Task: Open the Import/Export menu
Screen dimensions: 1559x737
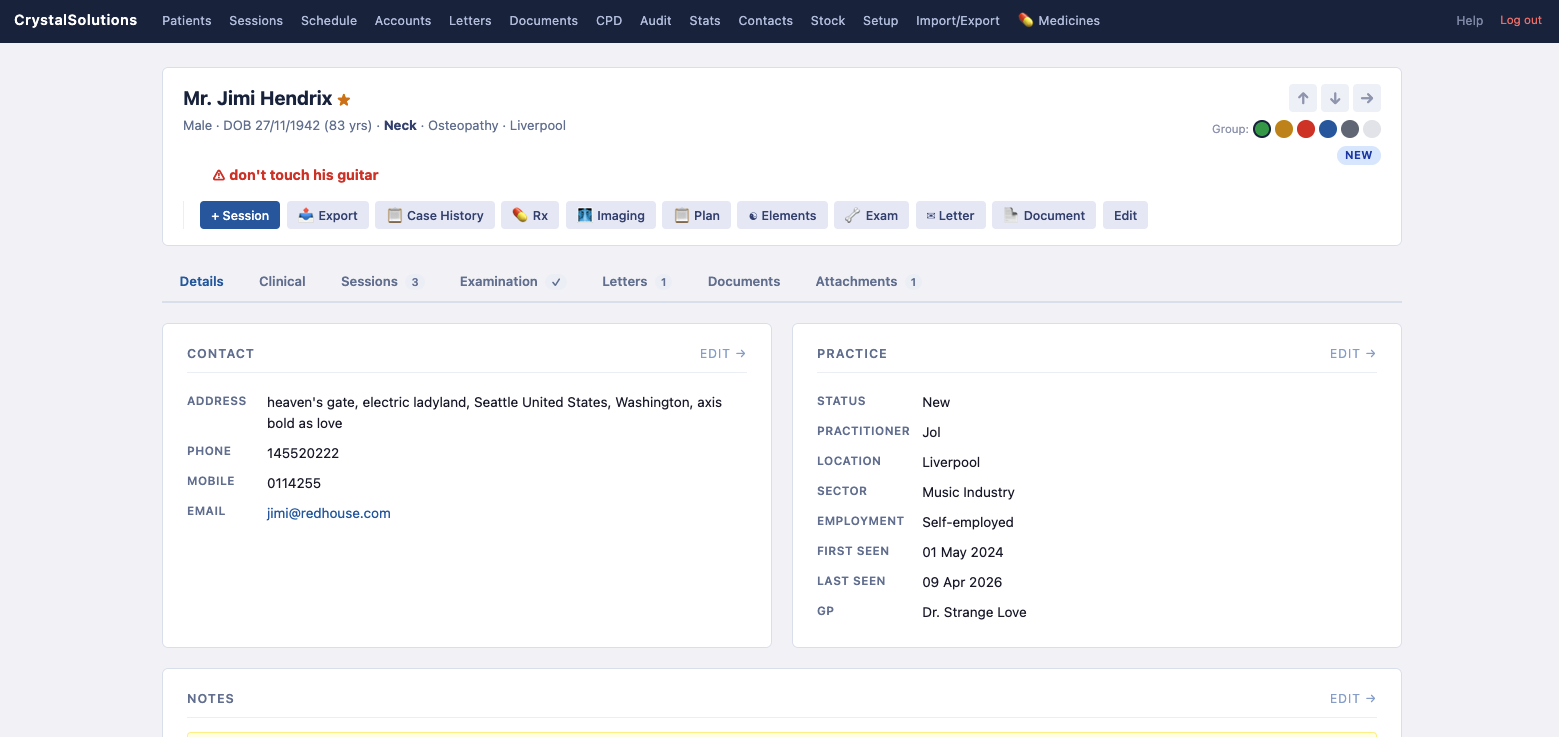Action: (x=958, y=20)
